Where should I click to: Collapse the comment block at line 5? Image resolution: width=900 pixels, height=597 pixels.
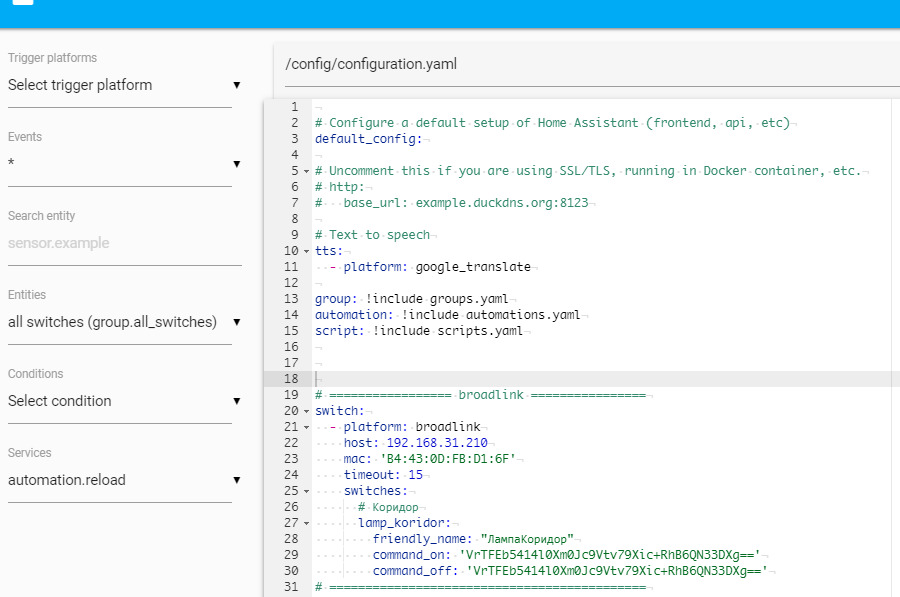tap(306, 171)
